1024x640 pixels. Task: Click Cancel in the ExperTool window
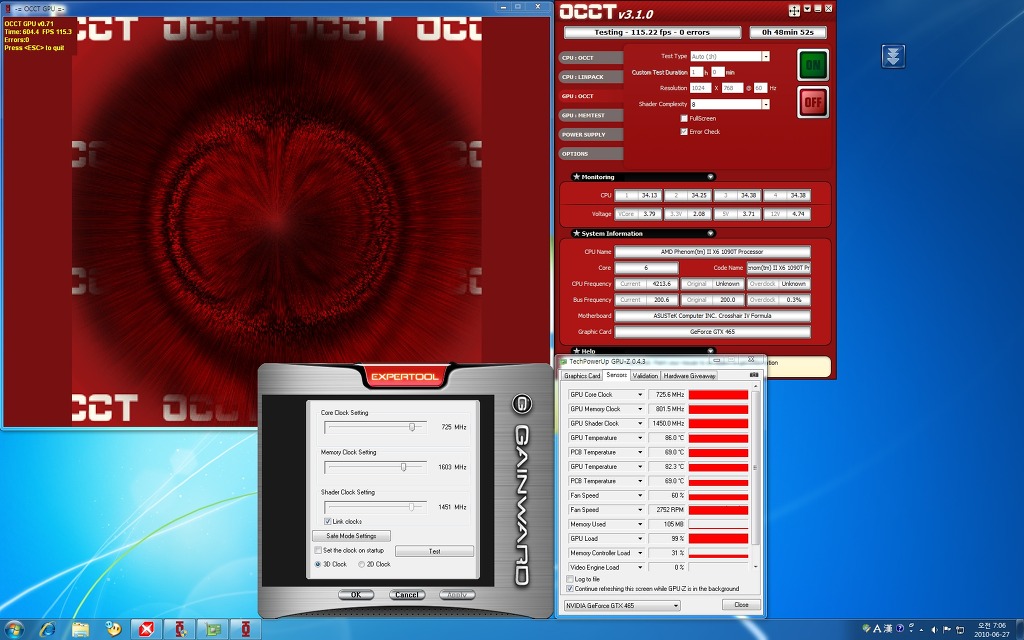coord(407,594)
